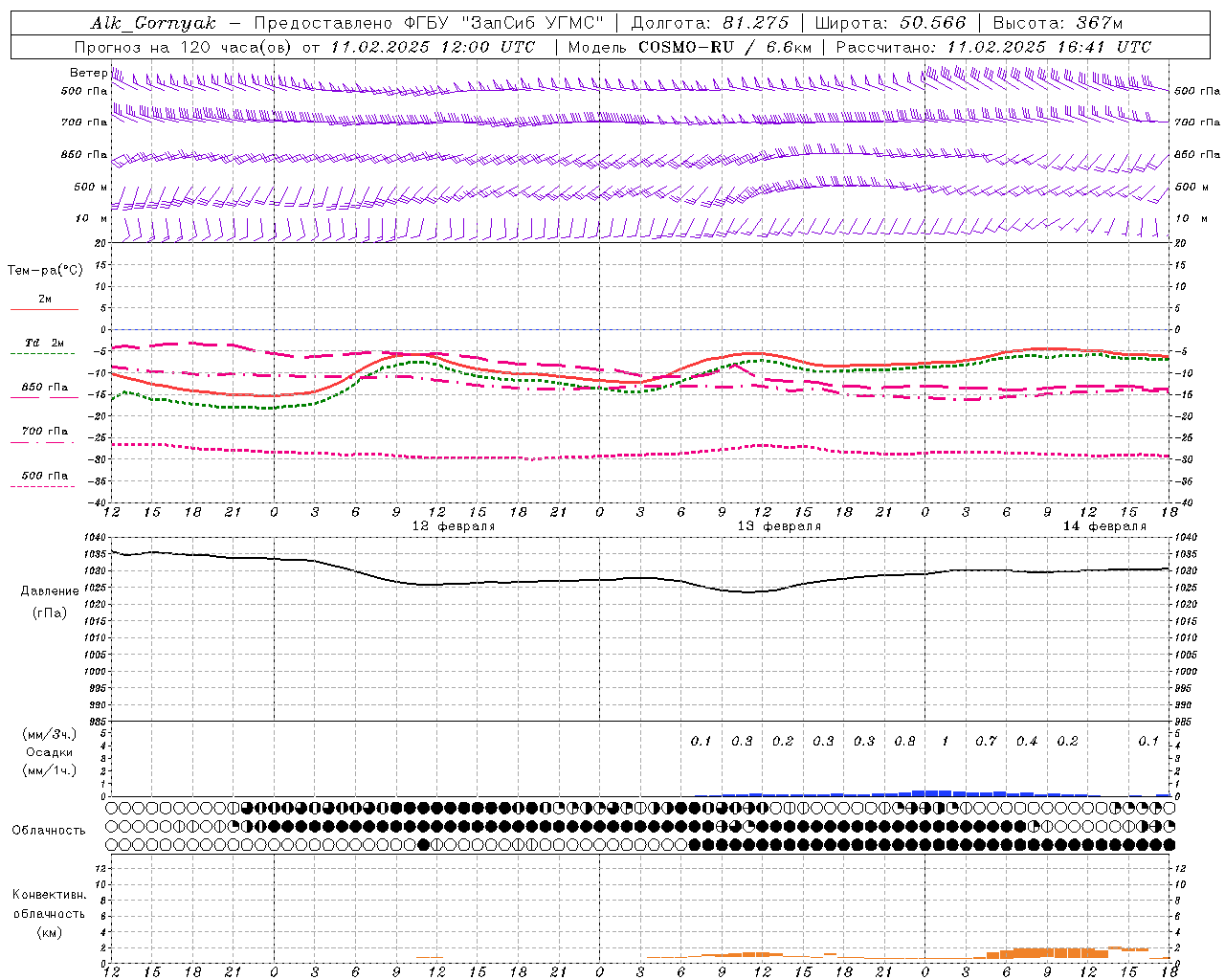Image resolution: width=1225 pixels, height=980 pixels.
Task: Click the '10 м' label beside 'Ветер'
Action: point(92,218)
